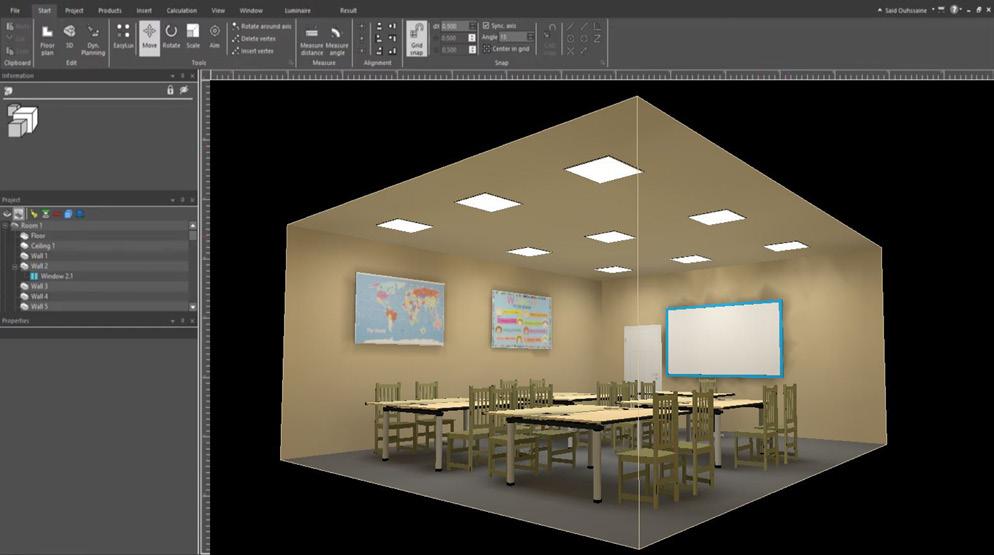Select Wall 1 in project tree
Screen dimensions: 994x555
[x=39, y=256]
